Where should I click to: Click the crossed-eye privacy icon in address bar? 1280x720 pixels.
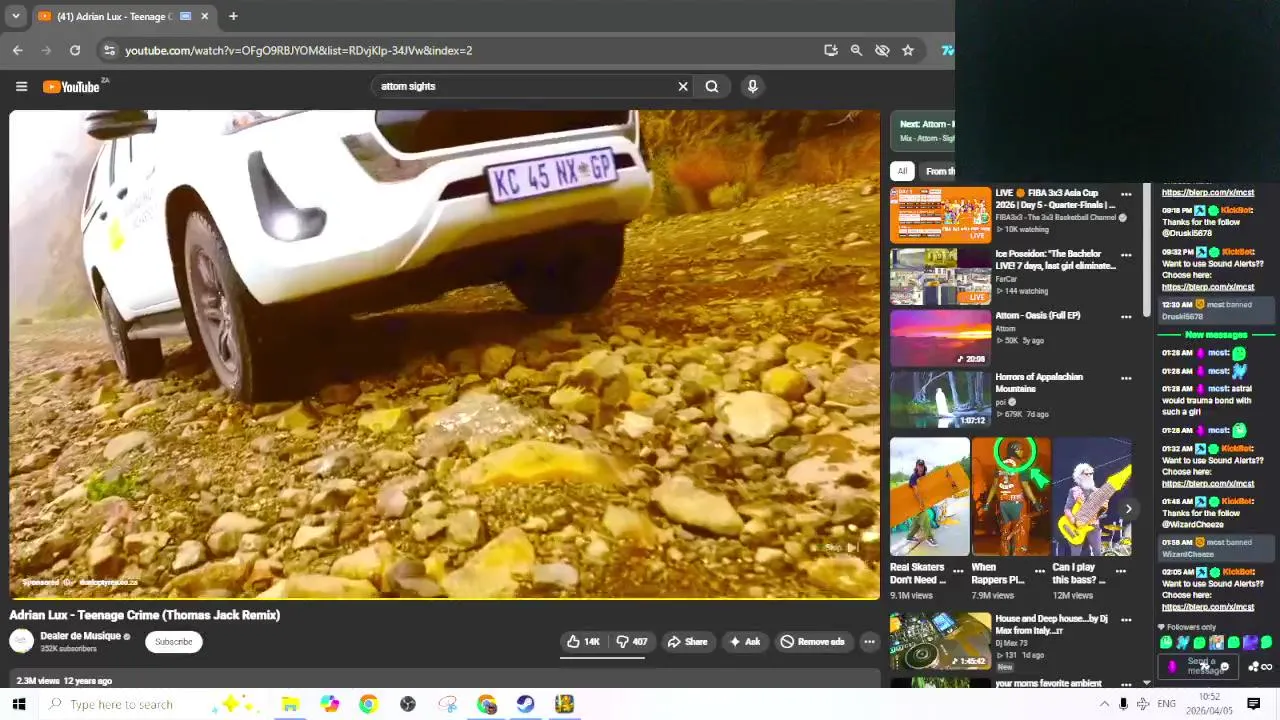coord(882,50)
